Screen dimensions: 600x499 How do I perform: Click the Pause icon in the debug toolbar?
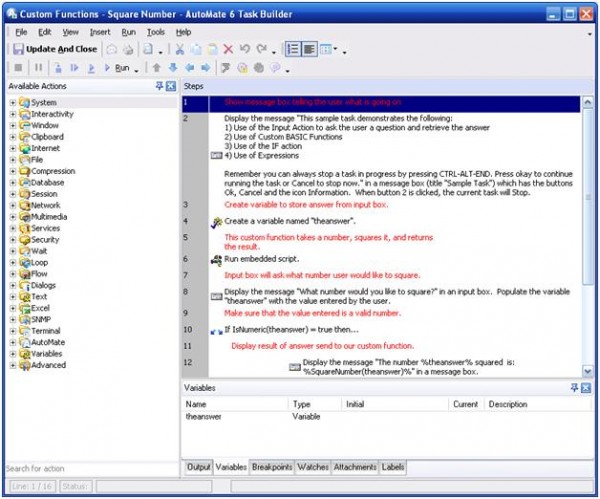(x=38, y=68)
